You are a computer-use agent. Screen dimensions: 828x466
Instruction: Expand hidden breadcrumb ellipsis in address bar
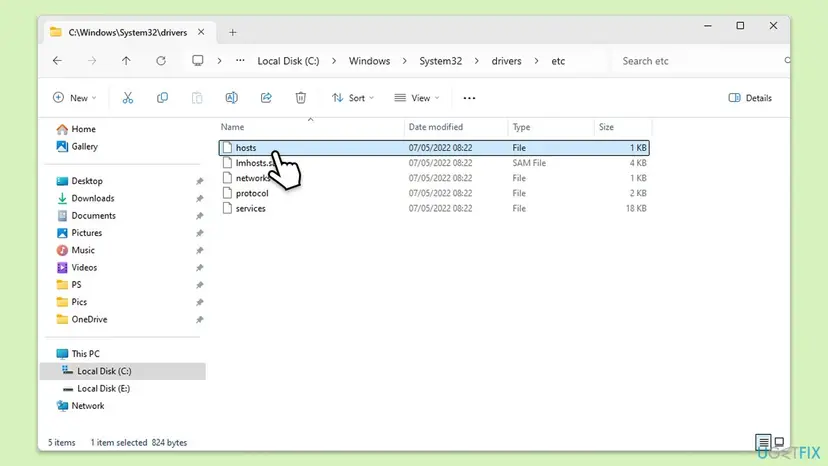click(240, 61)
